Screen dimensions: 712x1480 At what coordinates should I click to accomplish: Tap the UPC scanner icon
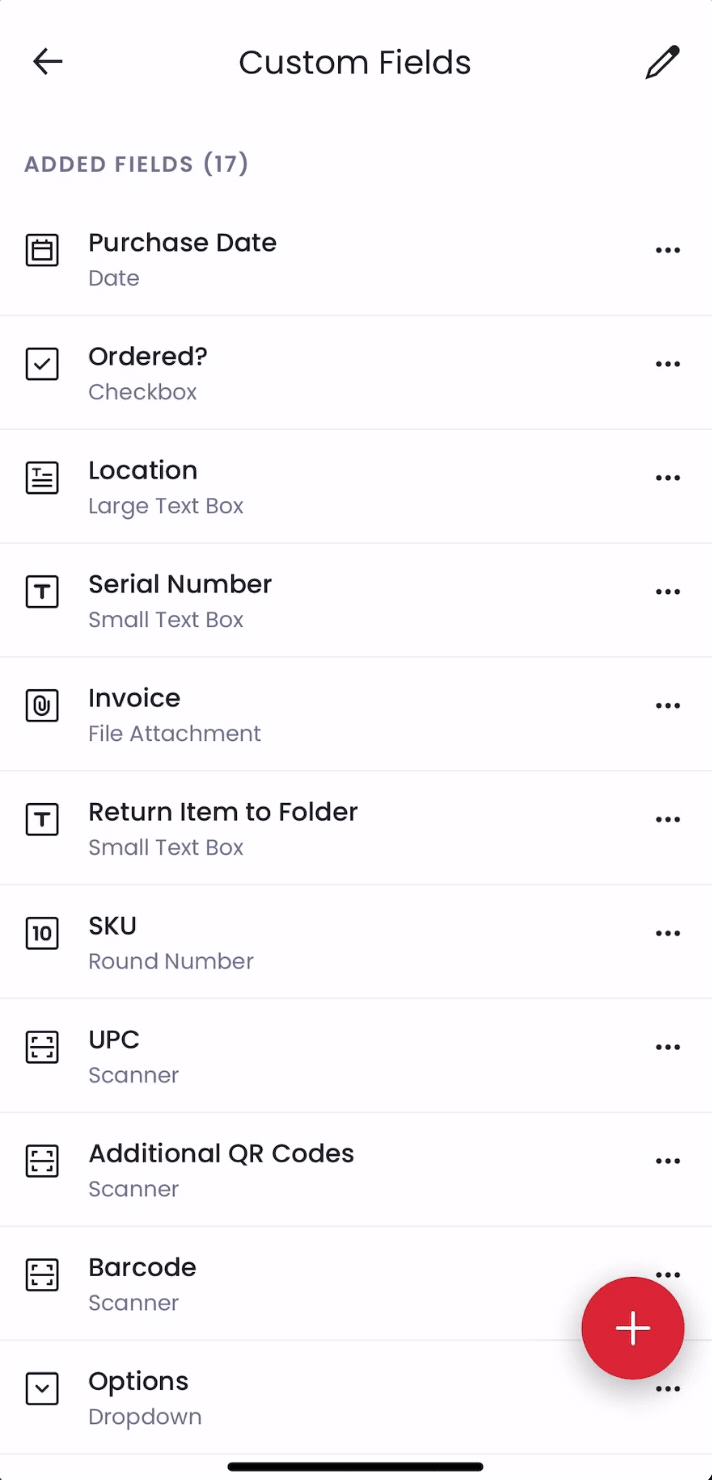(x=42, y=1048)
